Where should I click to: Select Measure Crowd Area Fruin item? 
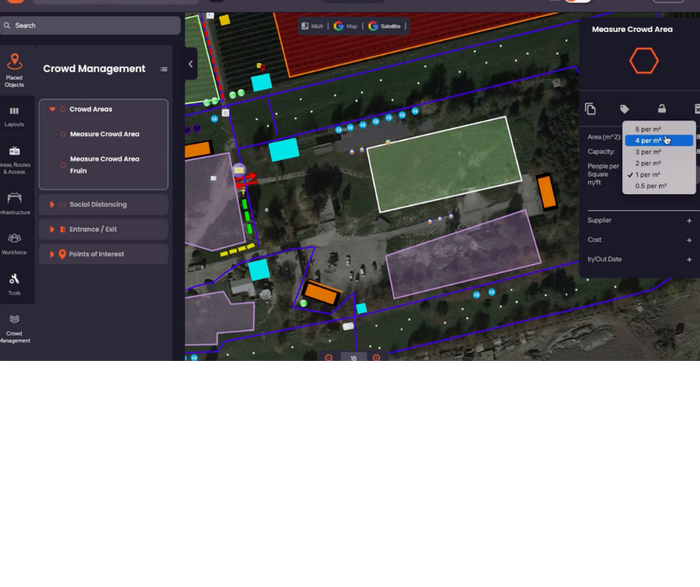click(104, 164)
